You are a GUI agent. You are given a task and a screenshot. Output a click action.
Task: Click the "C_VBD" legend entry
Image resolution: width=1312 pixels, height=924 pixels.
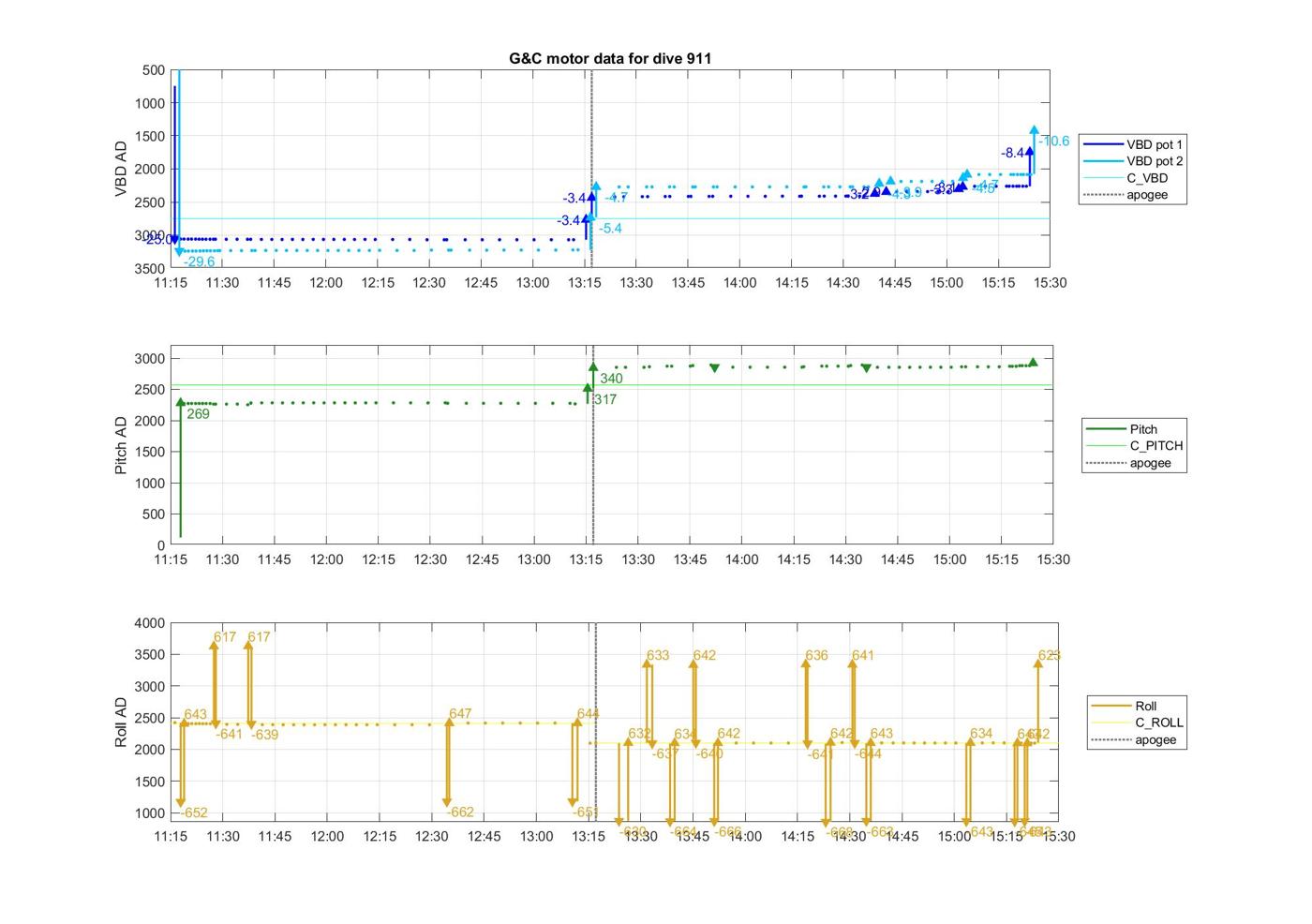1126,178
